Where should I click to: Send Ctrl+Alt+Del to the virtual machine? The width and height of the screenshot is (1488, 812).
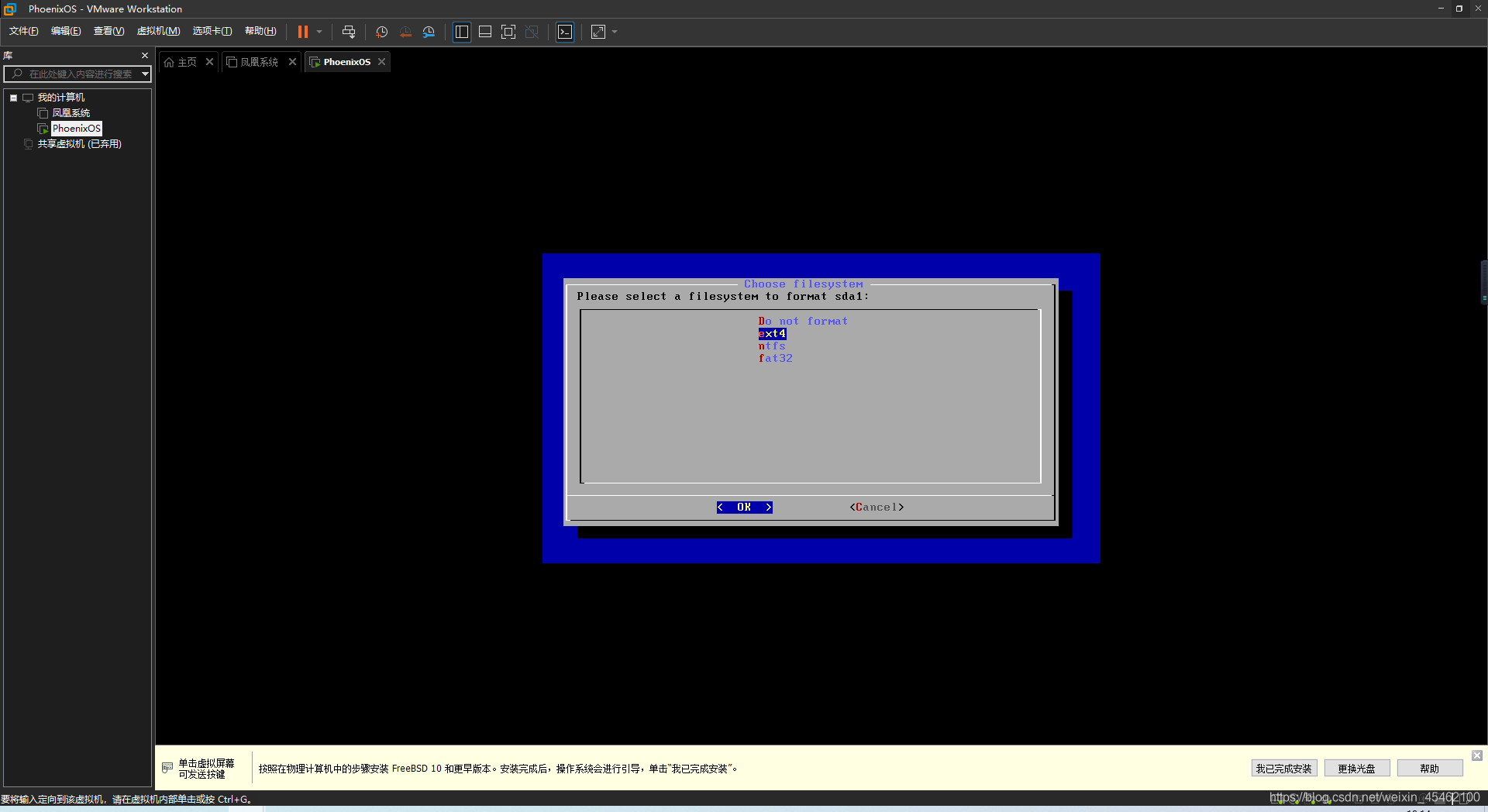click(349, 32)
